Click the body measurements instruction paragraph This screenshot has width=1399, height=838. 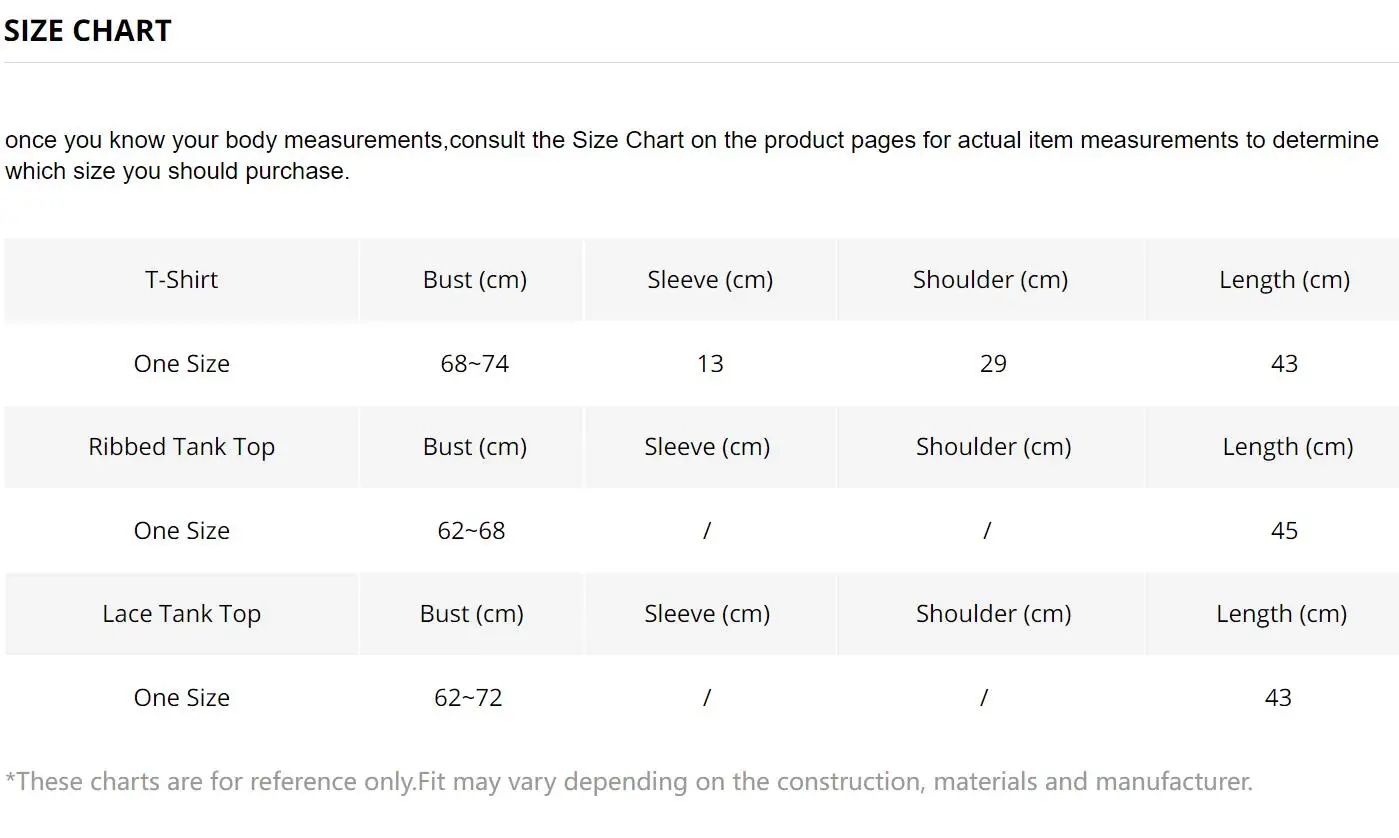[690, 155]
